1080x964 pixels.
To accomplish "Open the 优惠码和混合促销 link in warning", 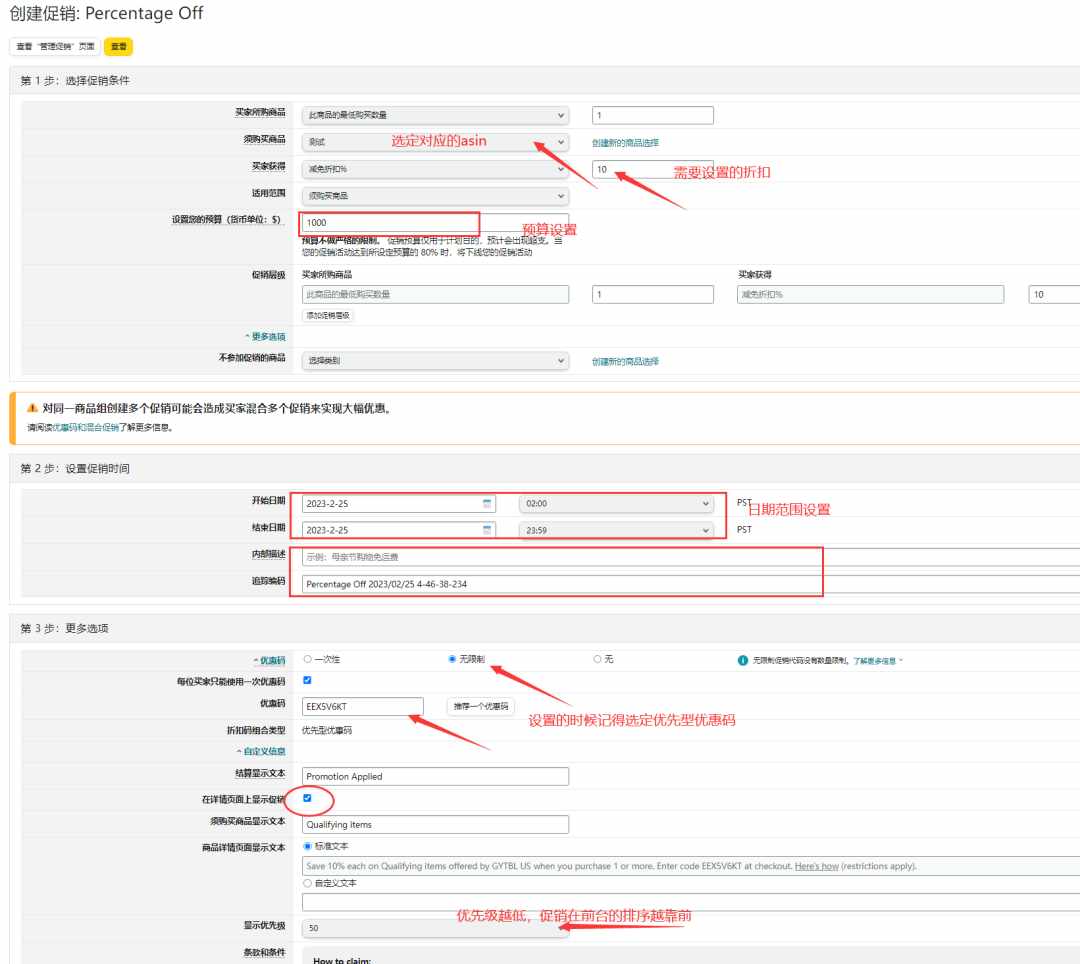I will coord(85,428).
